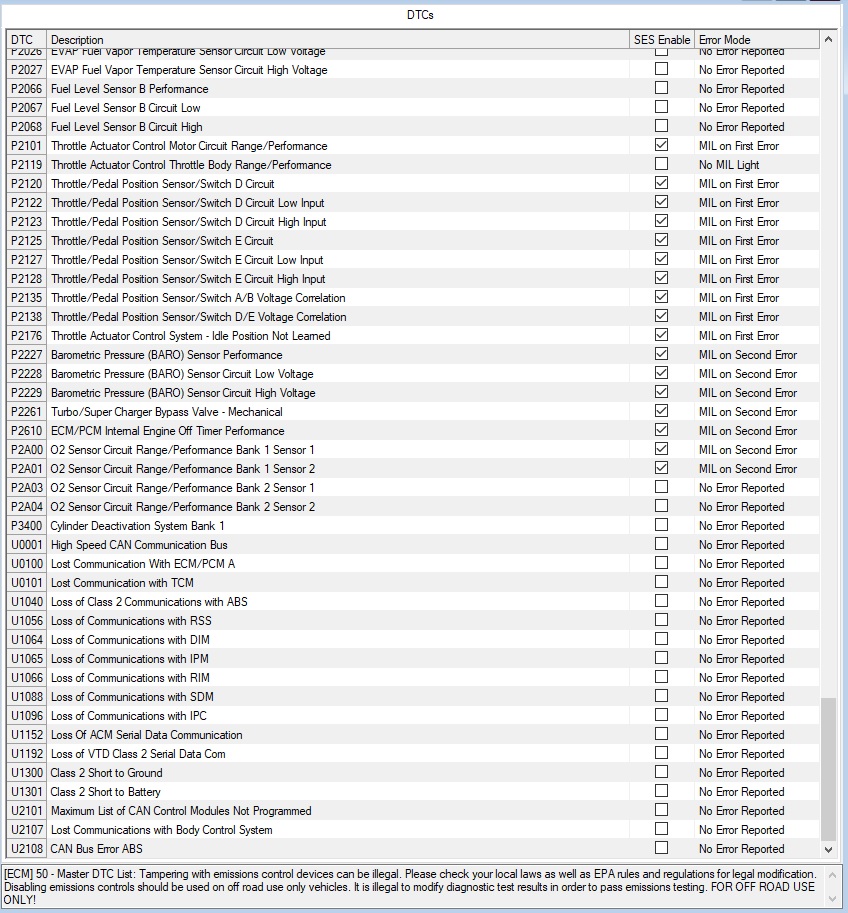Viewport: 848px width, 913px height.
Task: Uncheck SES Enable for P2A01
Action: (661, 468)
